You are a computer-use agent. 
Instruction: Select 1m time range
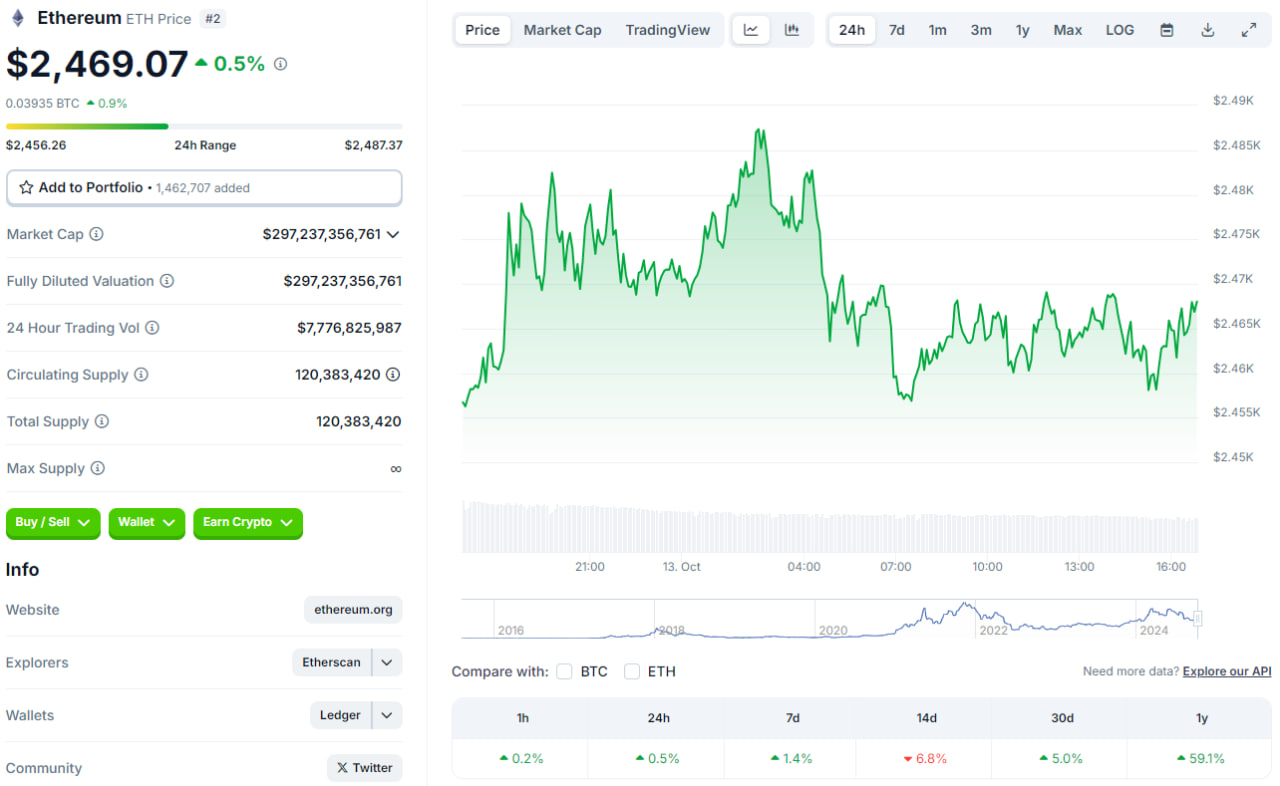pos(937,30)
